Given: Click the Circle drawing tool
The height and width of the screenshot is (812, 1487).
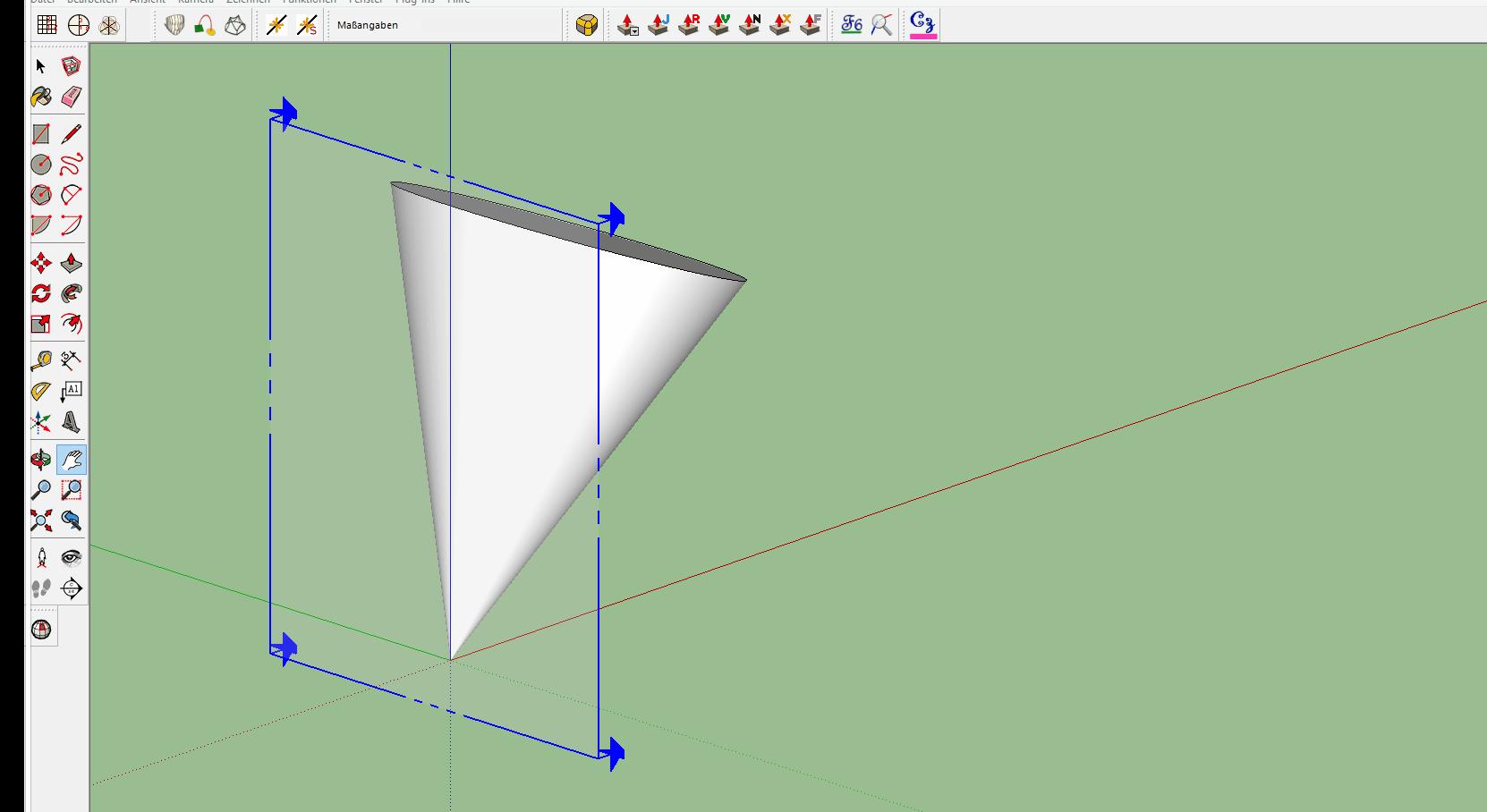Looking at the screenshot, I should coord(41,165).
